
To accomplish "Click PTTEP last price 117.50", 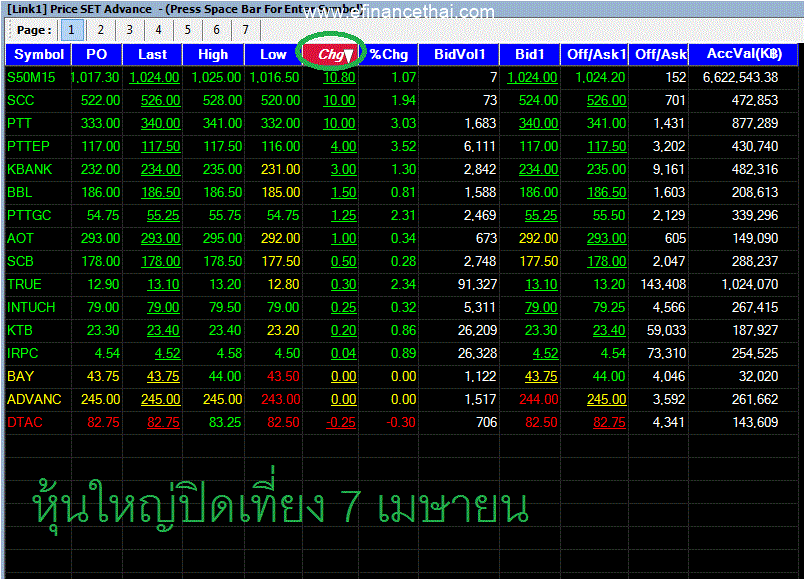I will (x=160, y=147).
